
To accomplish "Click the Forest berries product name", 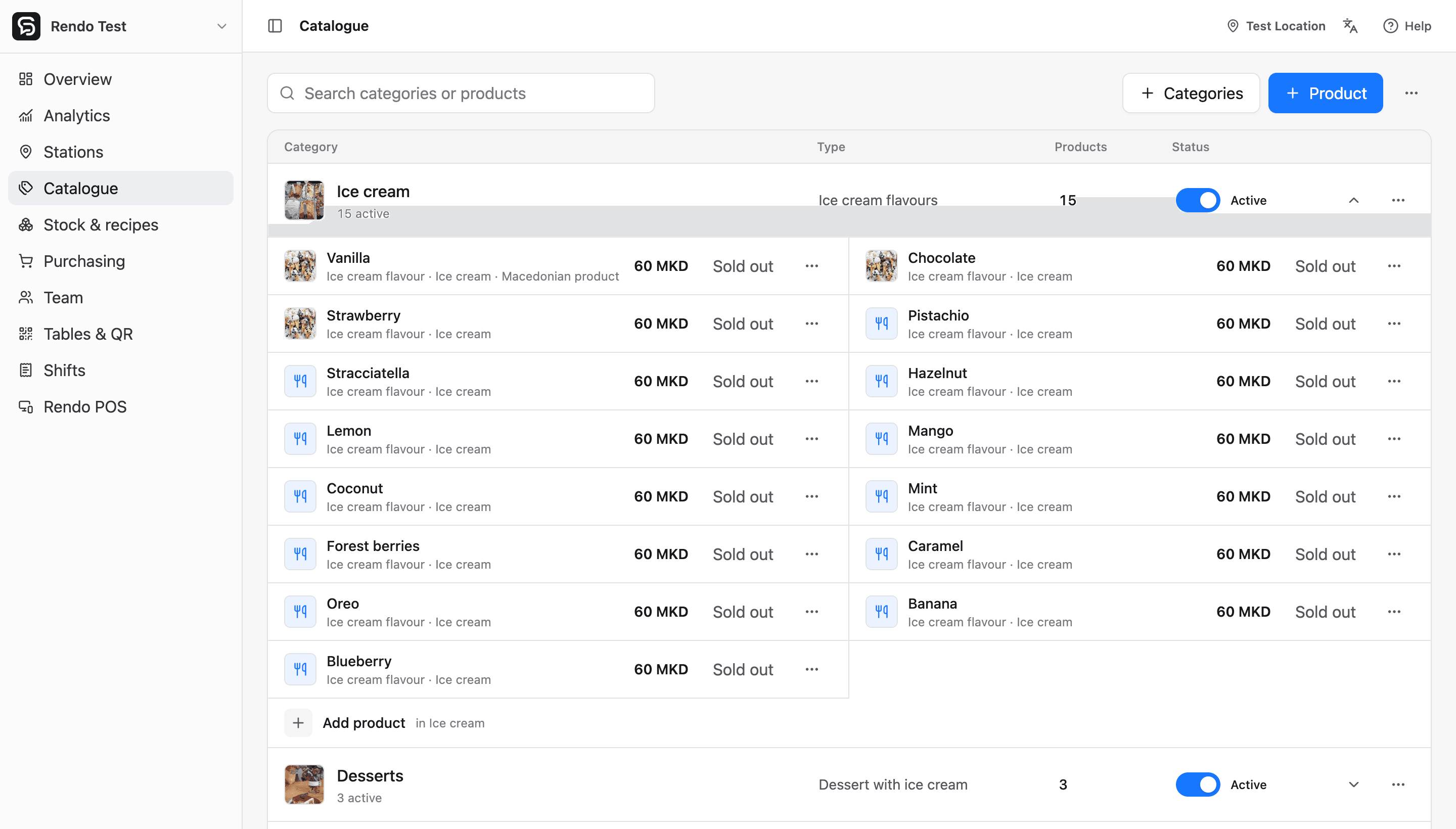I will pyautogui.click(x=373, y=546).
